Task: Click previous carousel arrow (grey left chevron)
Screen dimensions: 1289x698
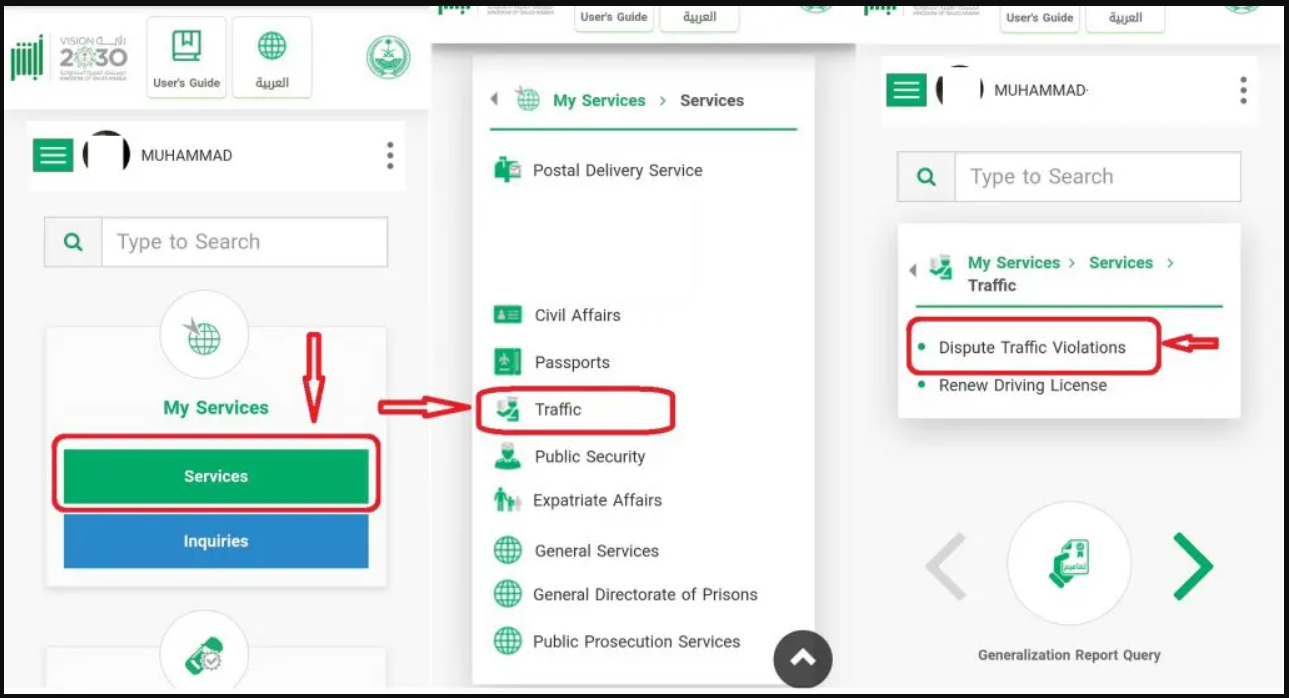Action: [945, 566]
